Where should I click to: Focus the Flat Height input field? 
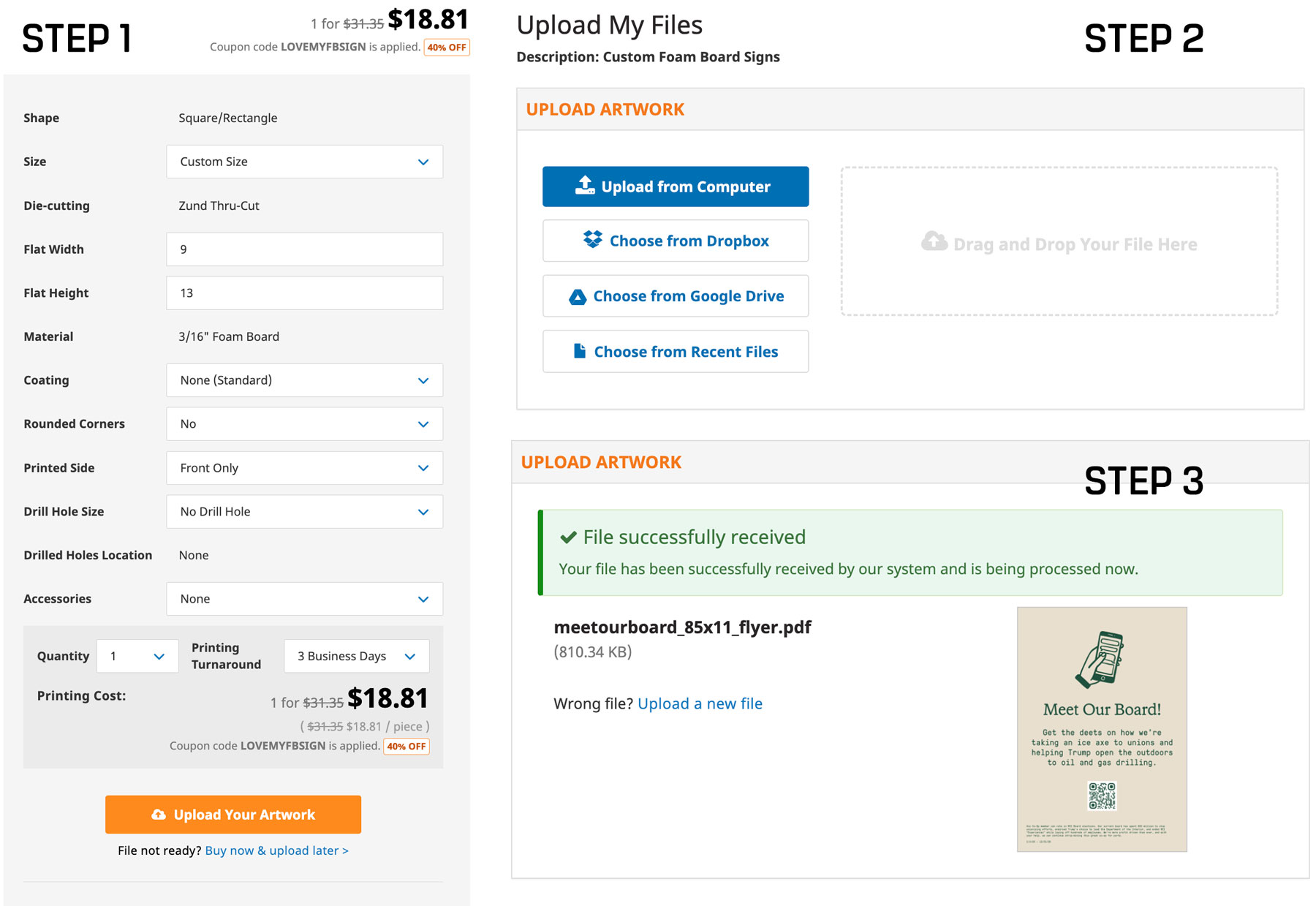click(304, 293)
